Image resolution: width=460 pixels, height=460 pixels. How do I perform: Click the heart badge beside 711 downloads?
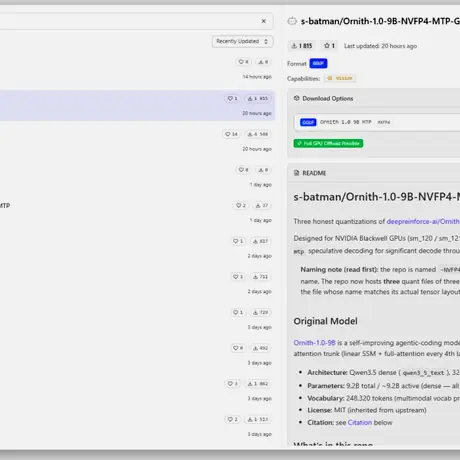click(238, 277)
